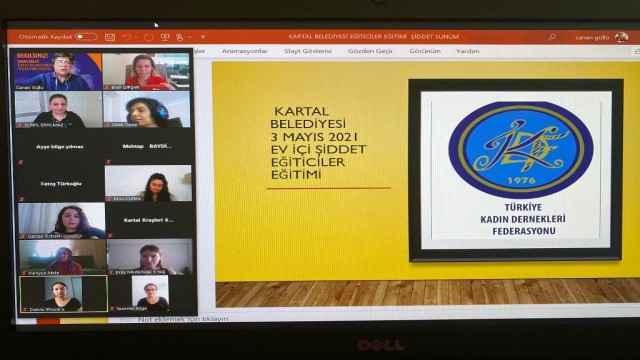Image resolution: width=640 pixels, height=360 pixels.
Task: Click the Redo circular arrow icon
Action: tap(148, 37)
